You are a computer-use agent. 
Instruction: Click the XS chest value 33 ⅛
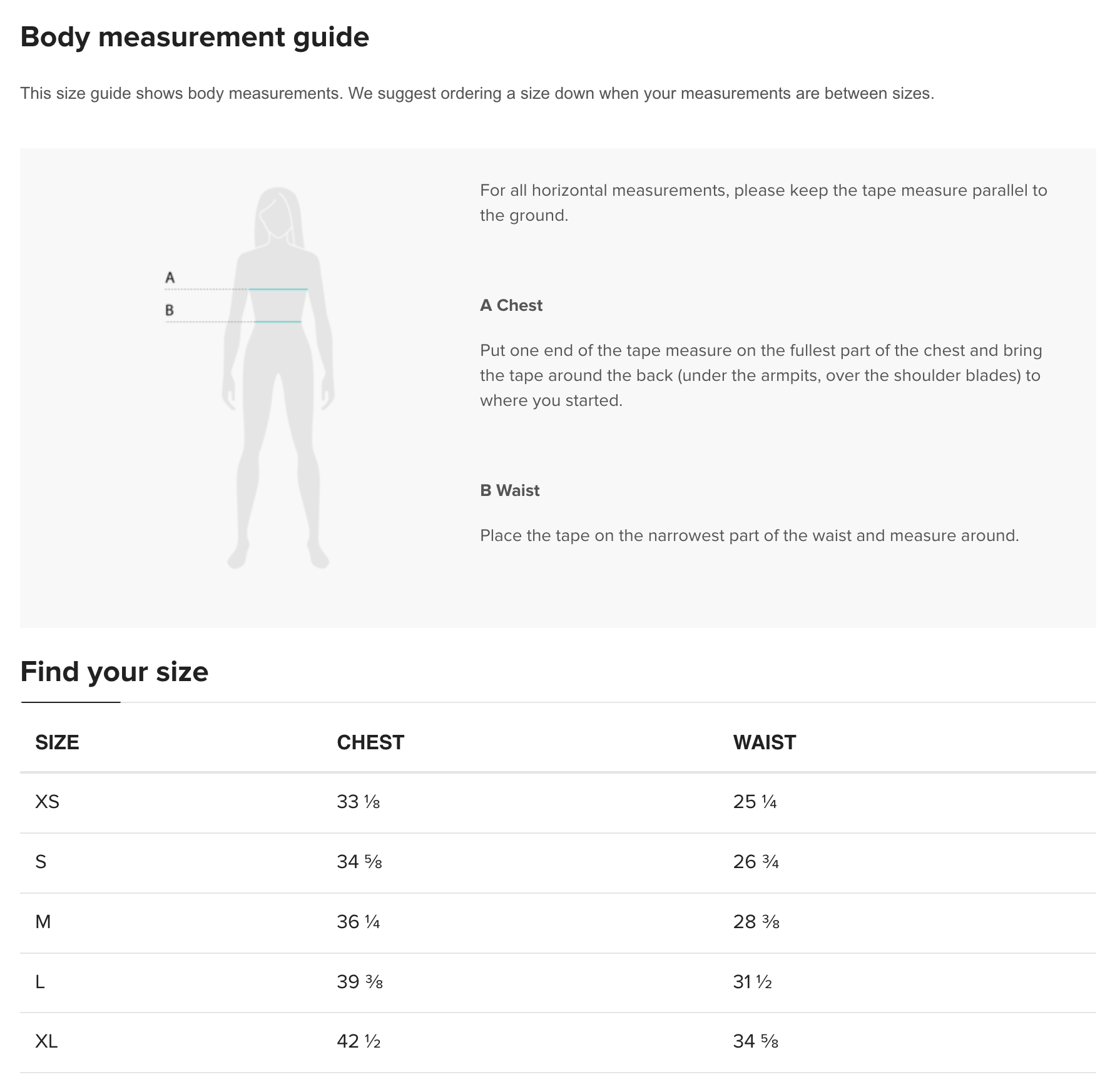[x=358, y=802]
